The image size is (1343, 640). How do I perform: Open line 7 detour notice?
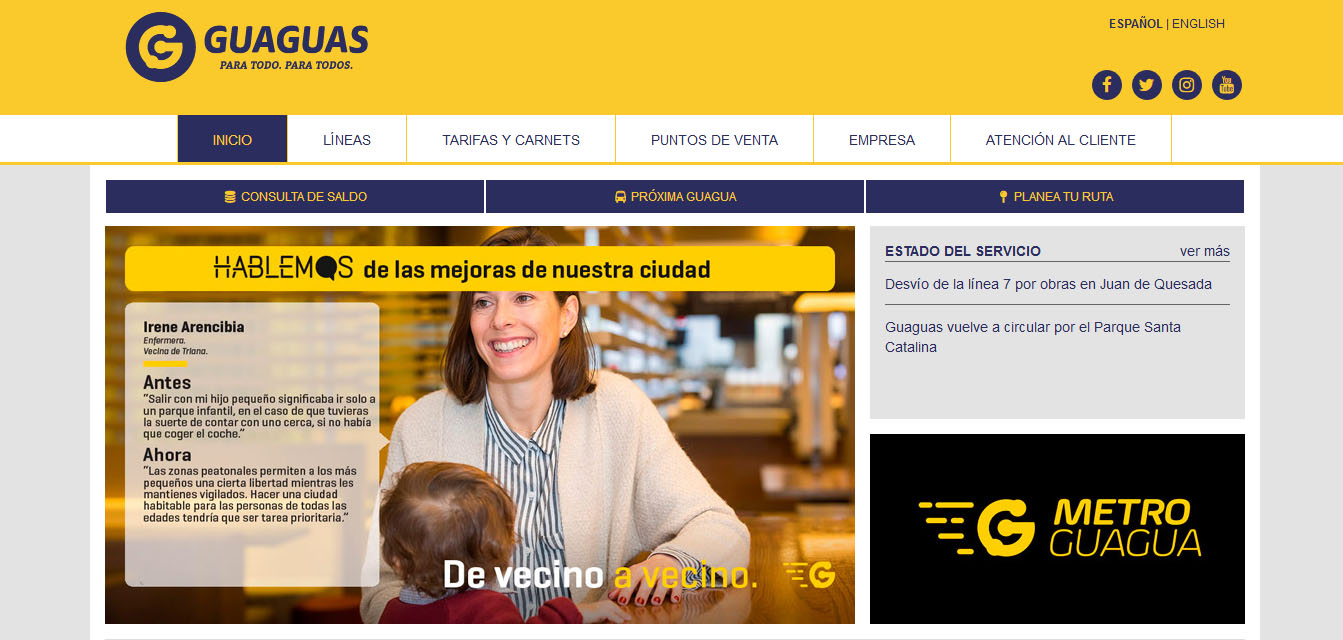pyautogui.click(x=1048, y=284)
